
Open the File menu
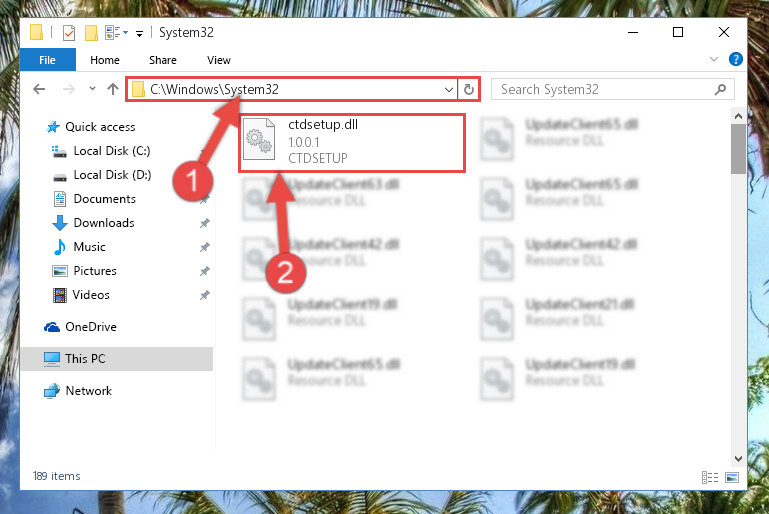48,60
